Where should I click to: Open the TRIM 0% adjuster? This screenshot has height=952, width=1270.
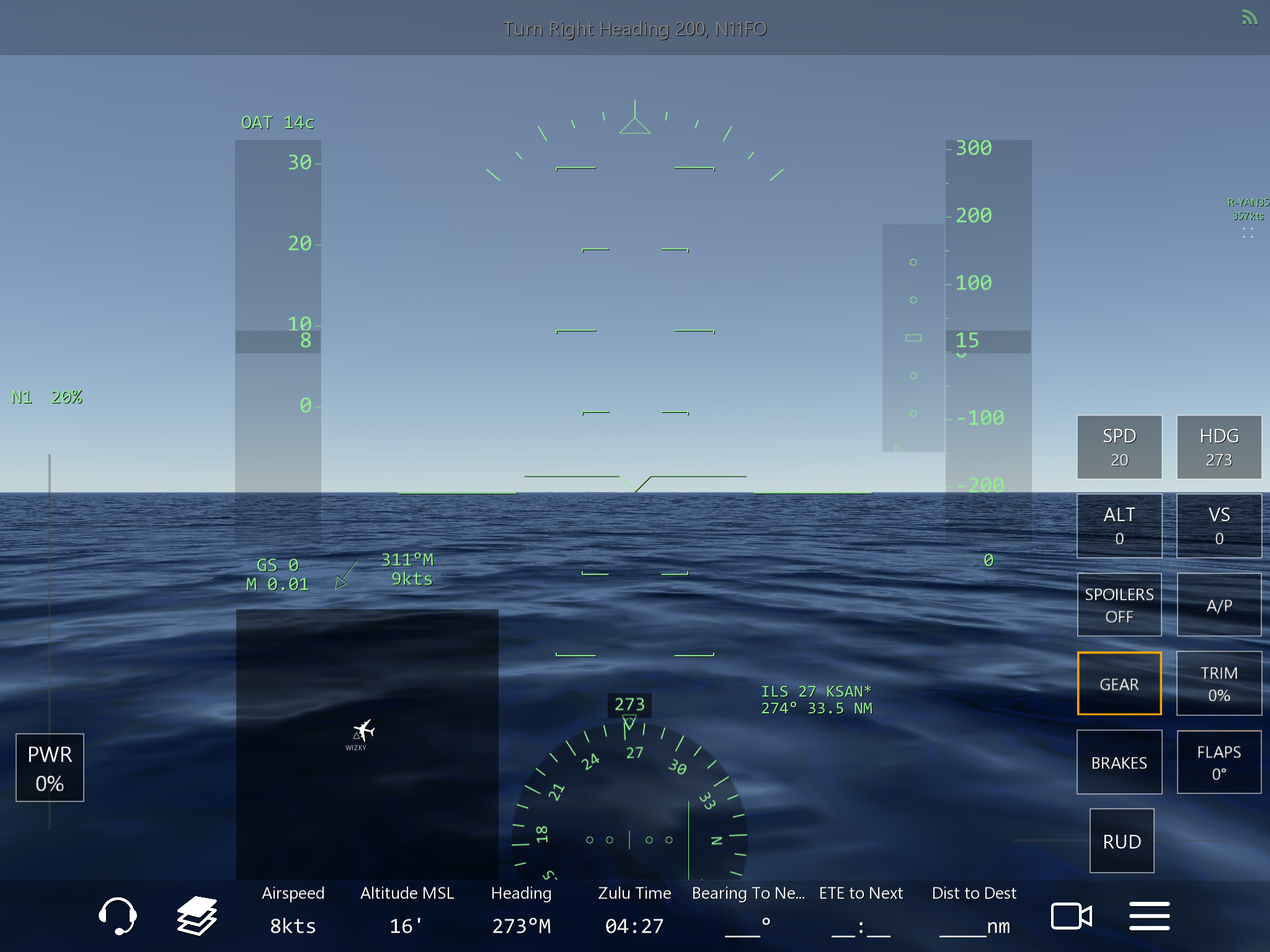pos(1219,684)
